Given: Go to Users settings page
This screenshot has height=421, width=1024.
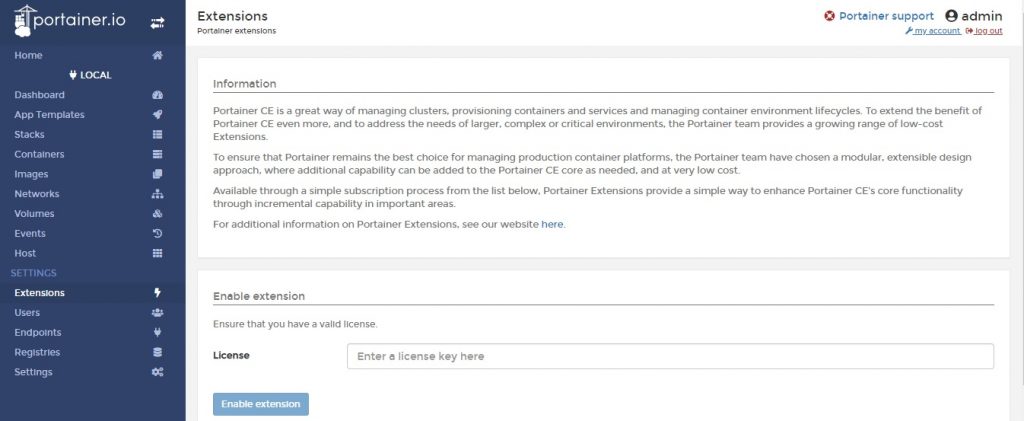Looking at the screenshot, I should tap(27, 312).
